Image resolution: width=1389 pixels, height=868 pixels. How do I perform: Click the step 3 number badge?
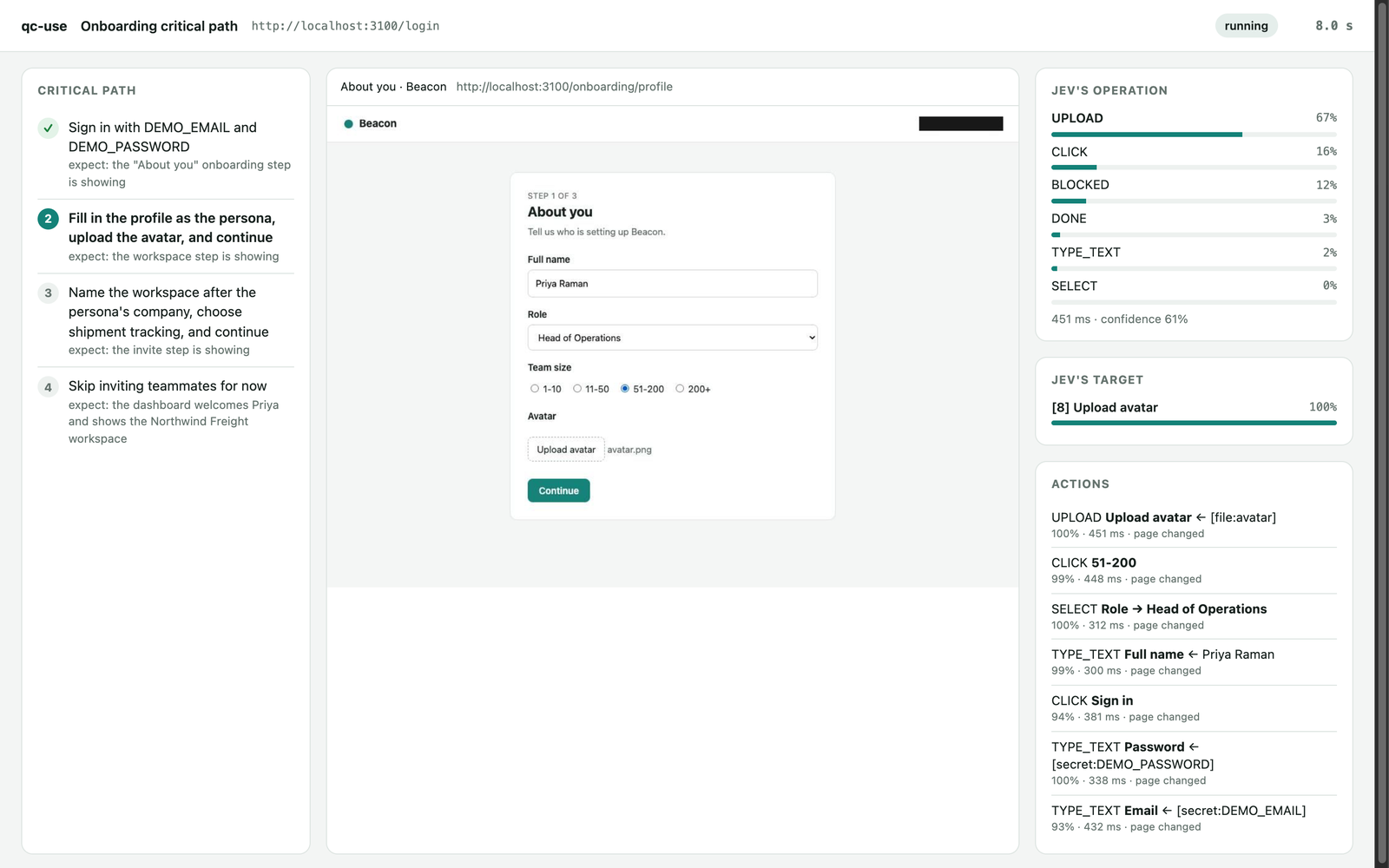point(49,293)
